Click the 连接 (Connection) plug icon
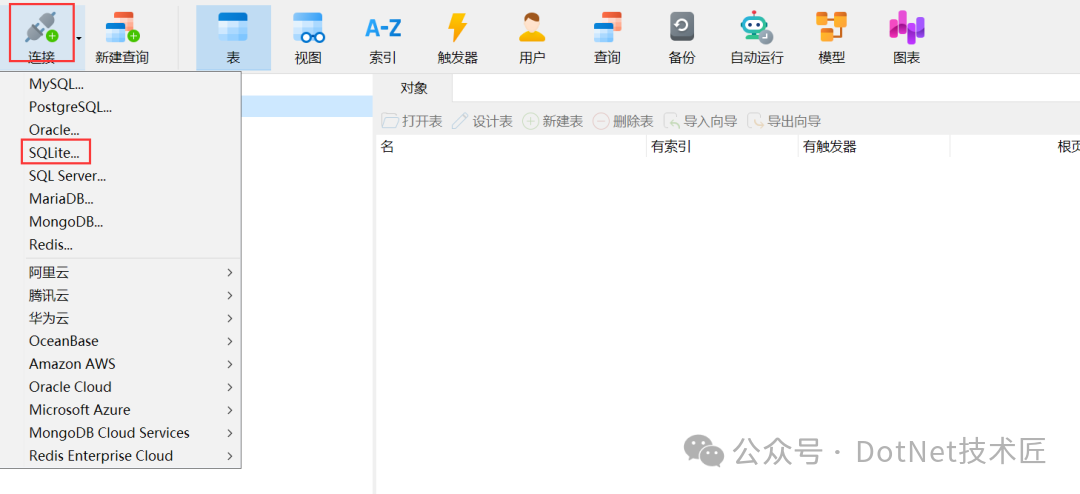The height and width of the screenshot is (494, 1080). 41,30
